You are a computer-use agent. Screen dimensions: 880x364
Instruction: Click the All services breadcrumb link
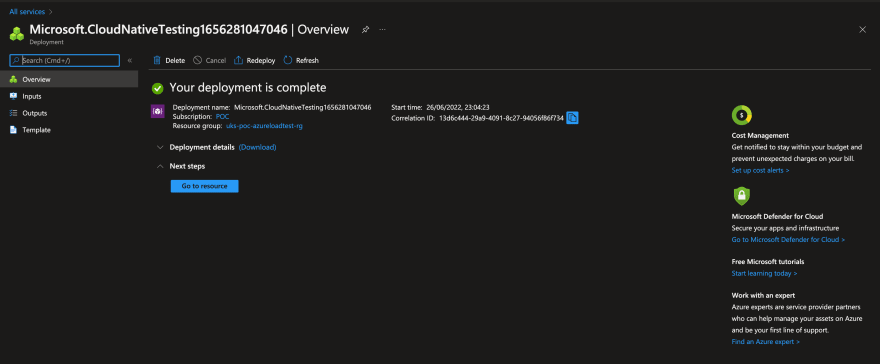tap(27, 11)
